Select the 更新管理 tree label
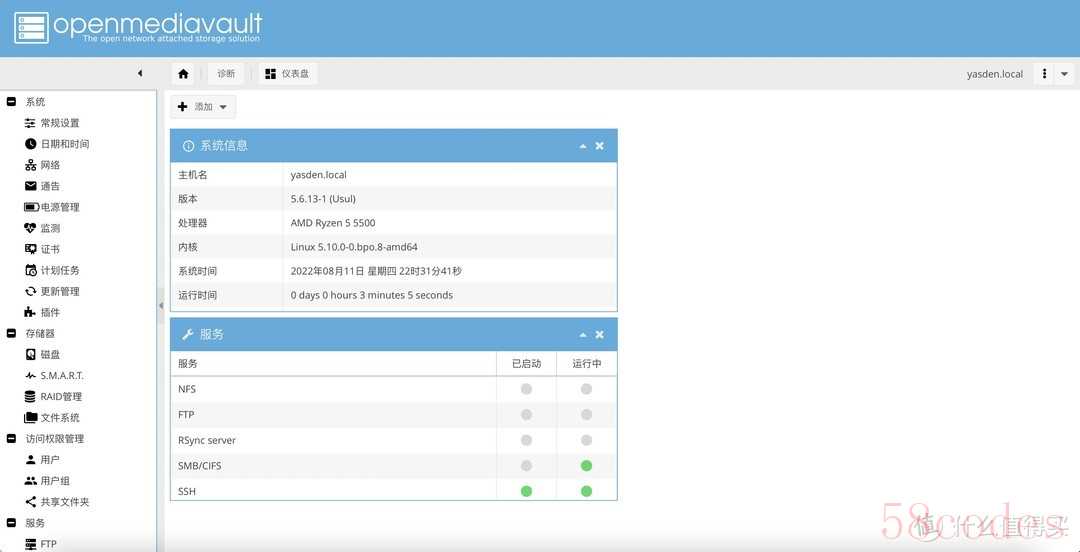The width and height of the screenshot is (1080, 552). pos(60,292)
